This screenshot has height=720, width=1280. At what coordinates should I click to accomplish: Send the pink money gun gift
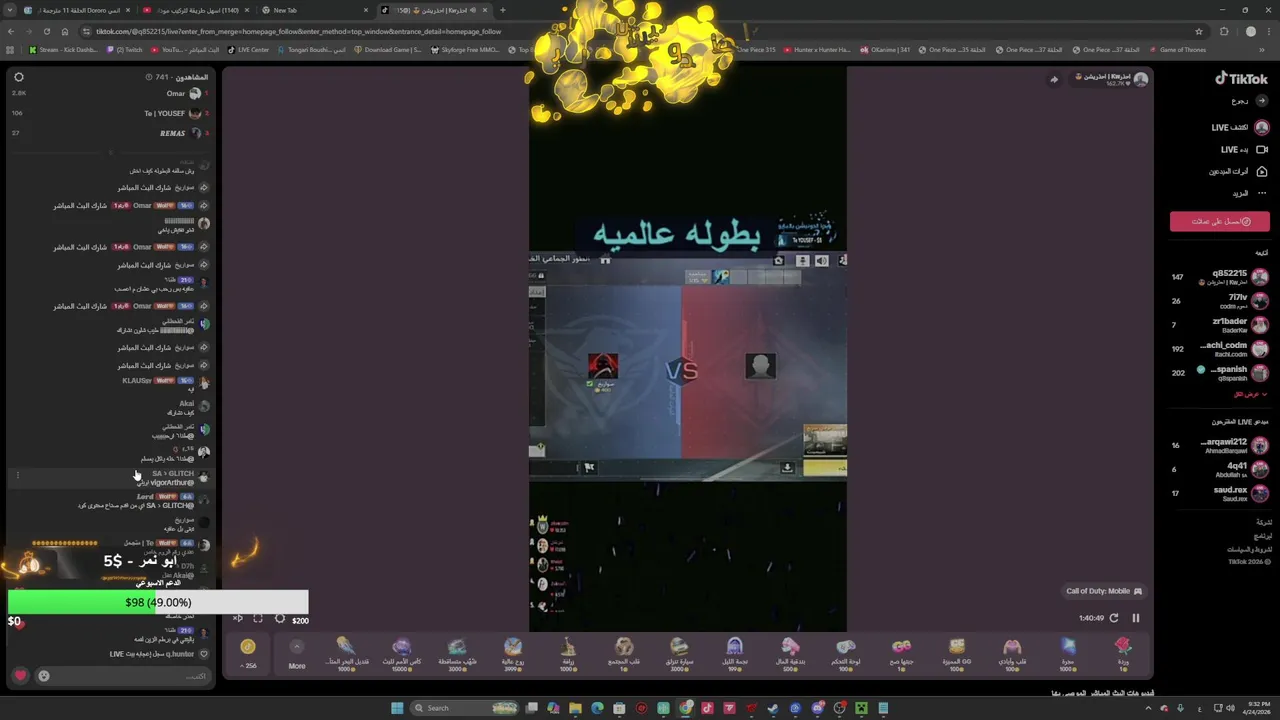pyautogui.click(x=790, y=653)
